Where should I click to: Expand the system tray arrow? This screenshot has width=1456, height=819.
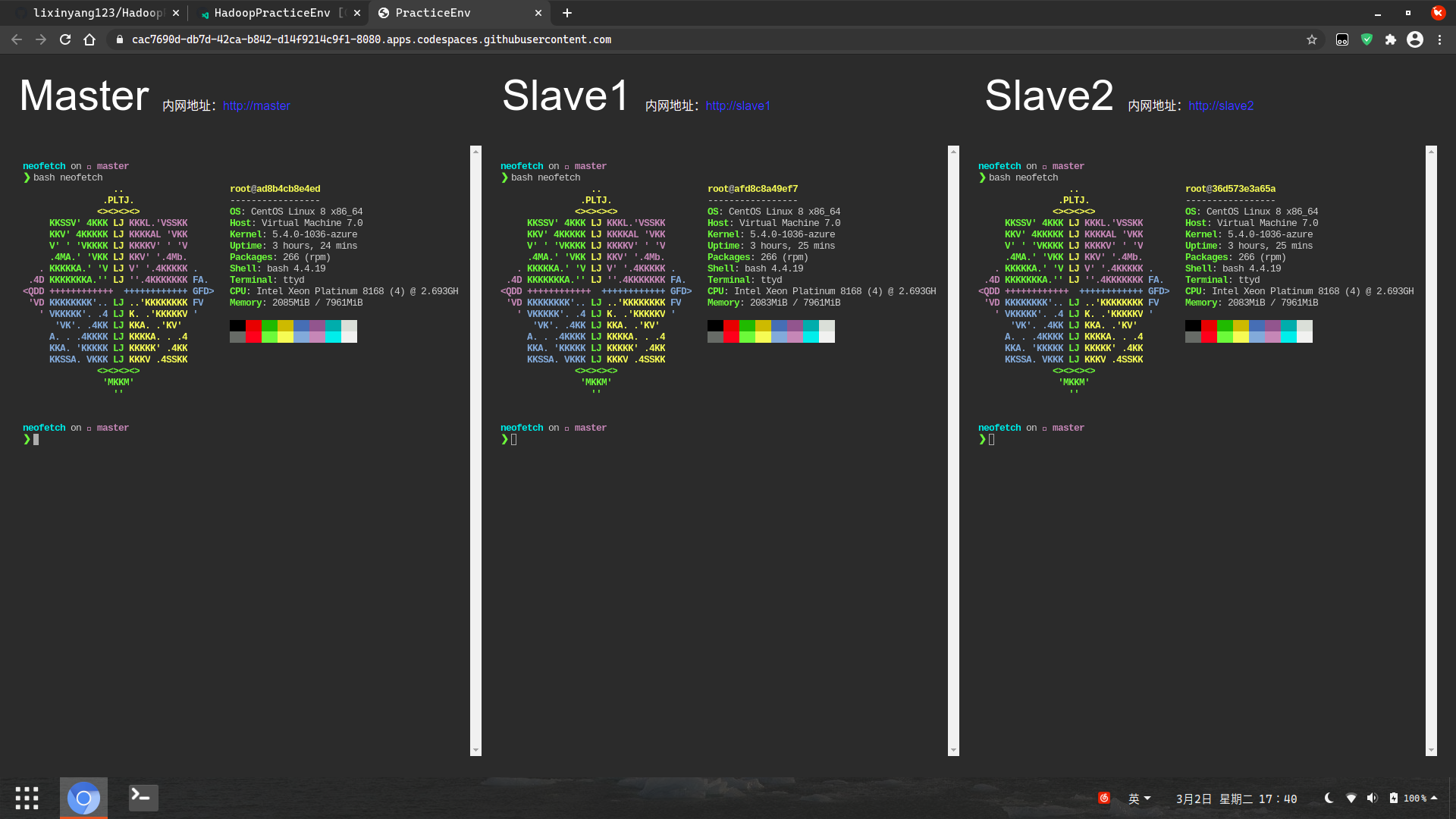1434,798
